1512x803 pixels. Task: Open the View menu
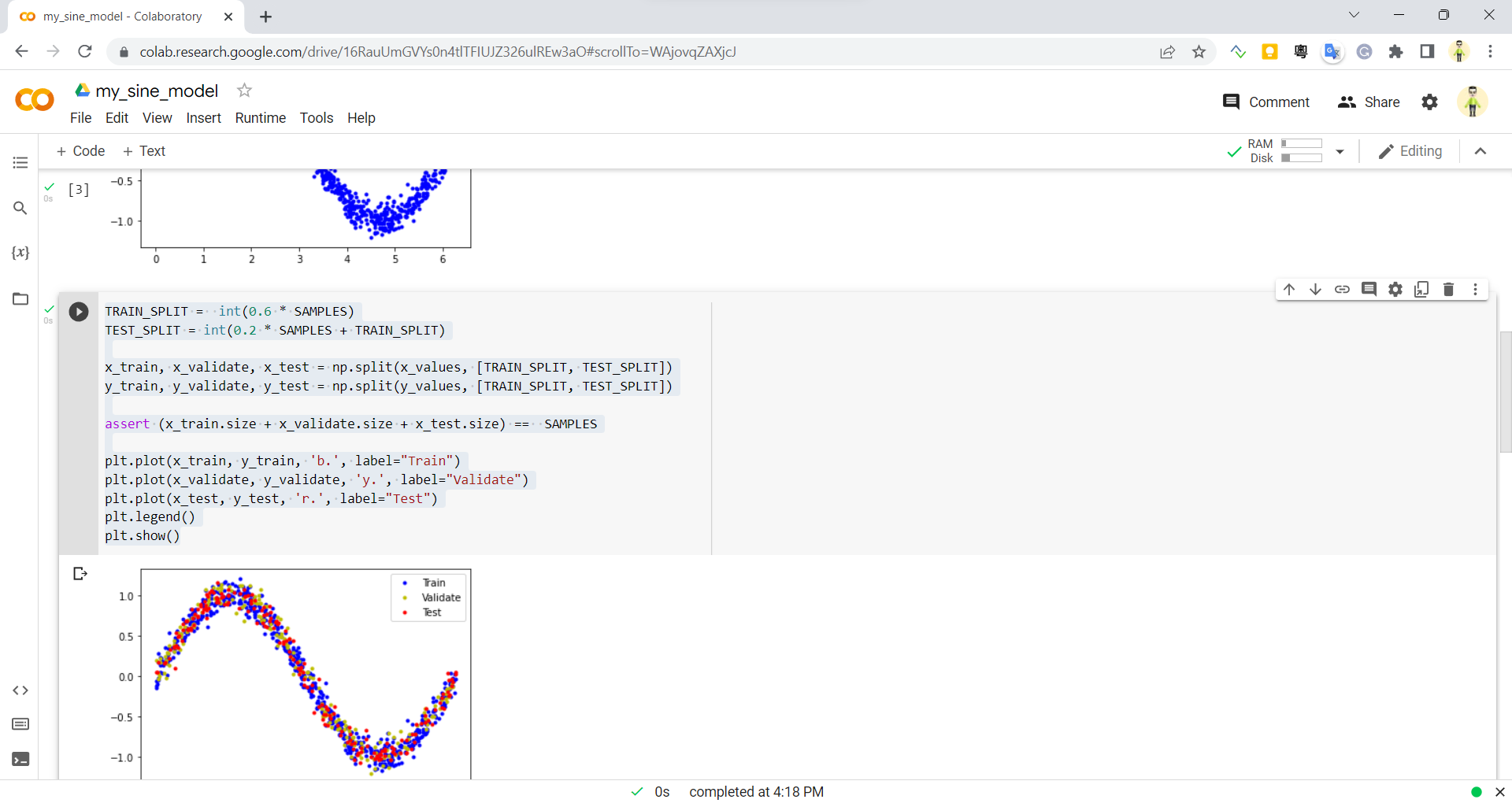pos(157,118)
